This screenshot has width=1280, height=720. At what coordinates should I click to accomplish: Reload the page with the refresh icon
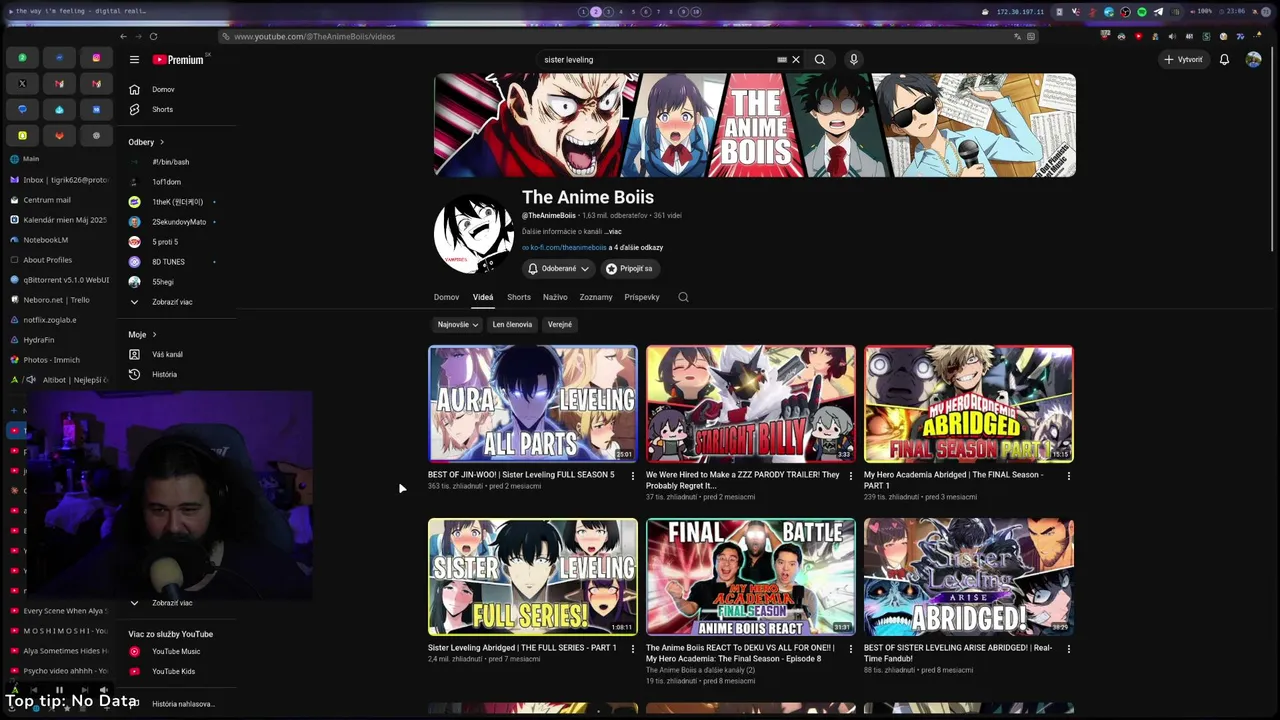[x=153, y=37]
